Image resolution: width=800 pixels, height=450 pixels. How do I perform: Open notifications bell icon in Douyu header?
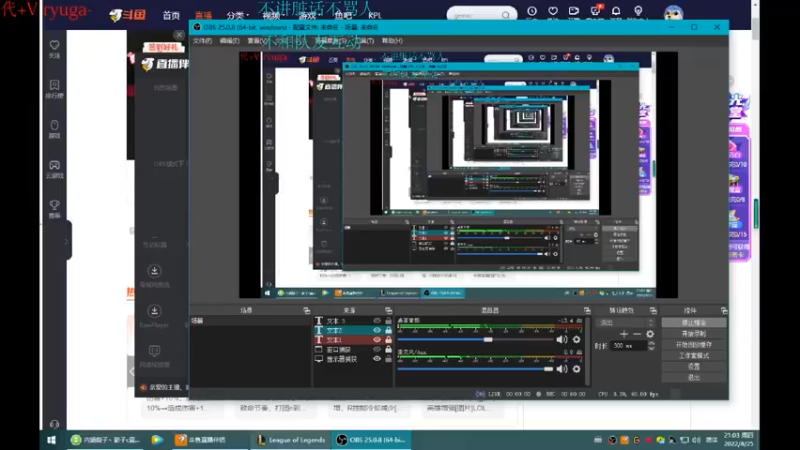[616, 11]
